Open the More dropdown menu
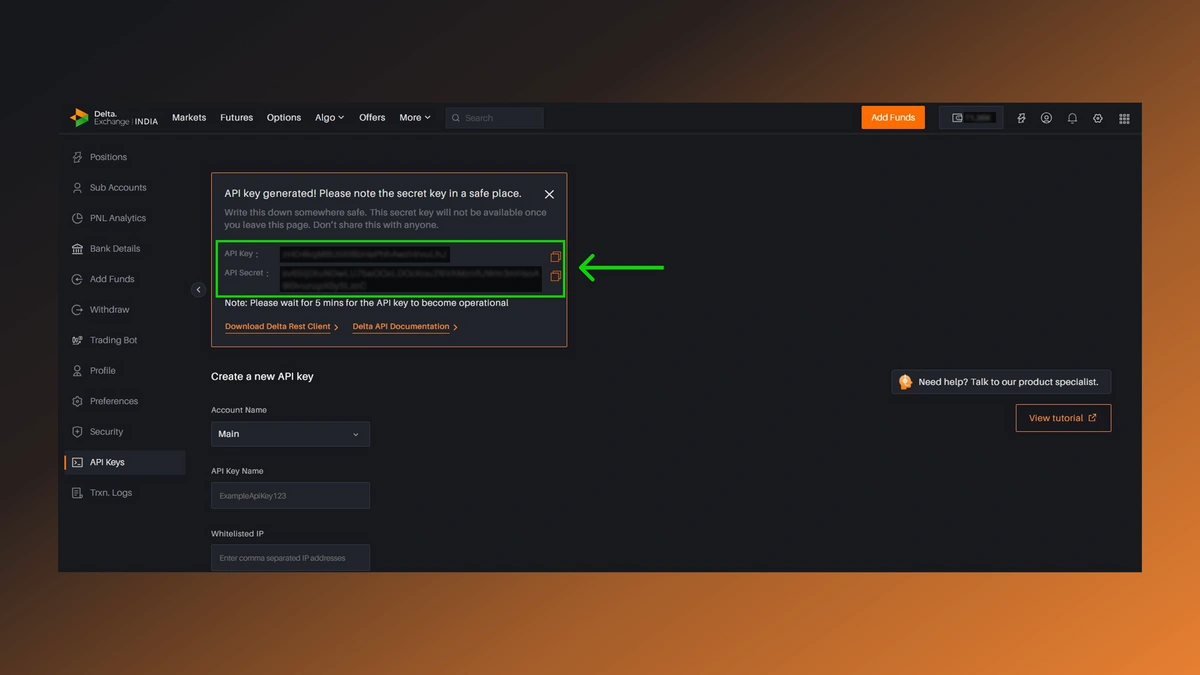This screenshot has width=1200, height=675. pyautogui.click(x=415, y=118)
